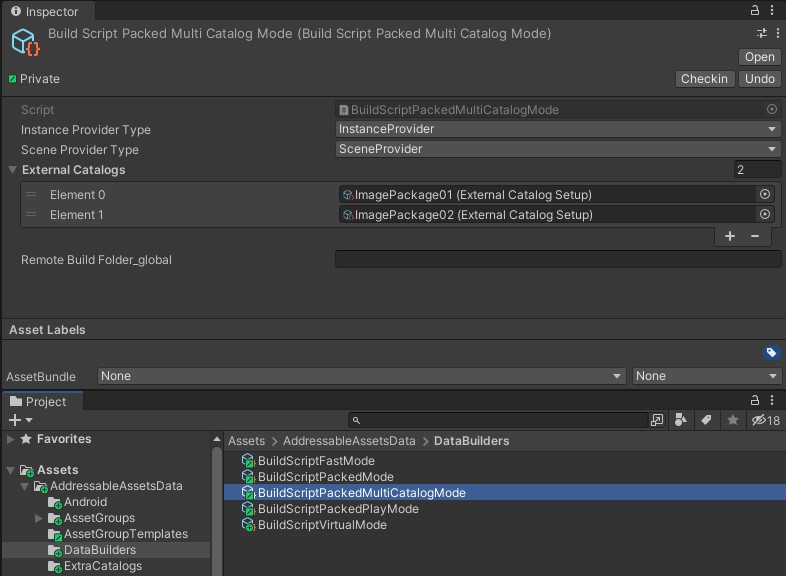
Task: Select the Assets root folder
Action: point(58,470)
